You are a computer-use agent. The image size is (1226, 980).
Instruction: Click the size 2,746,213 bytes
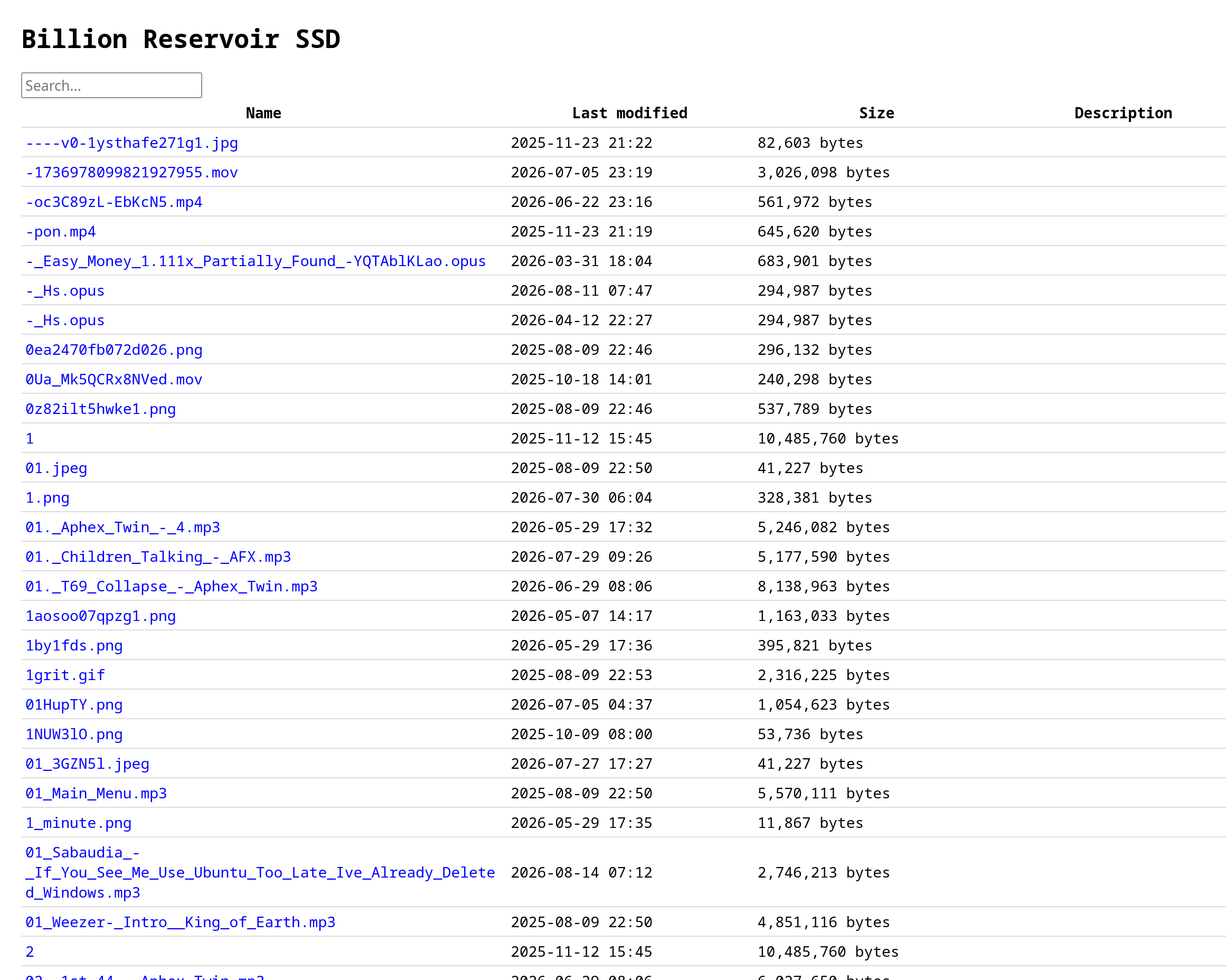pyautogui.click(x=823, y=872)
